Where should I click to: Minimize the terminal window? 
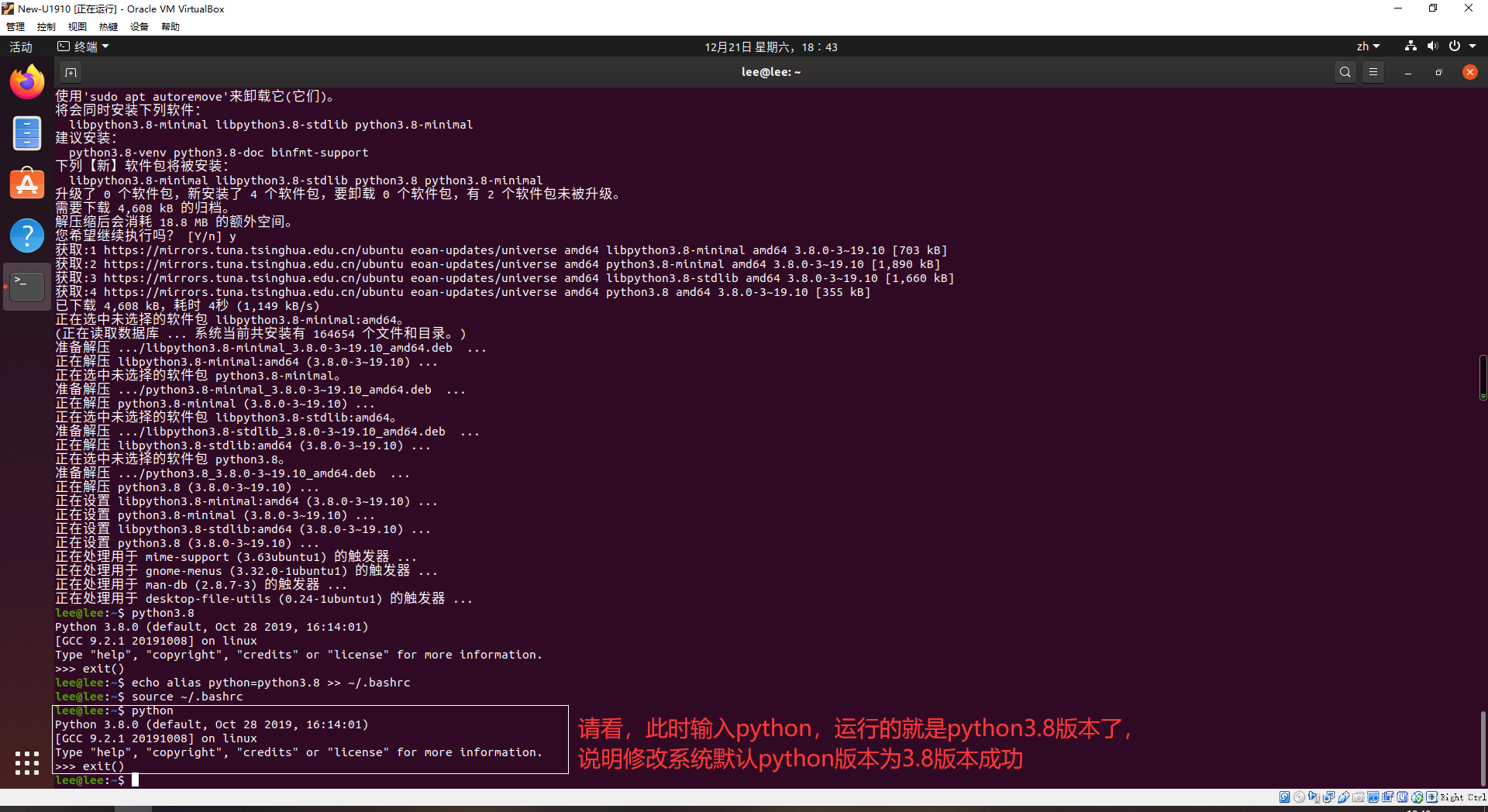[x=1408, y=72]
